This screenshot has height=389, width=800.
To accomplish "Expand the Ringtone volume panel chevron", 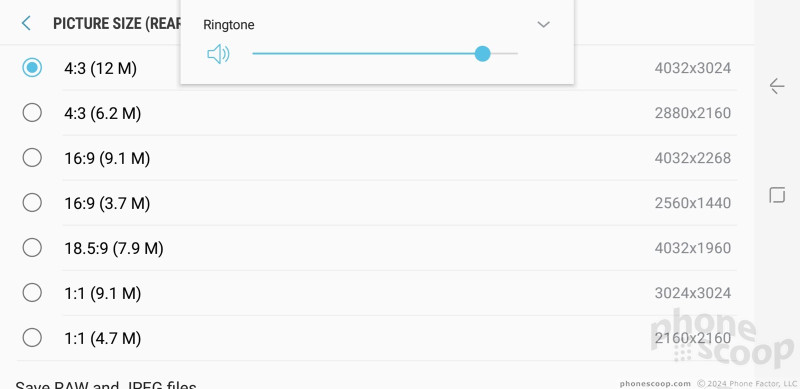I will point(543,24).
